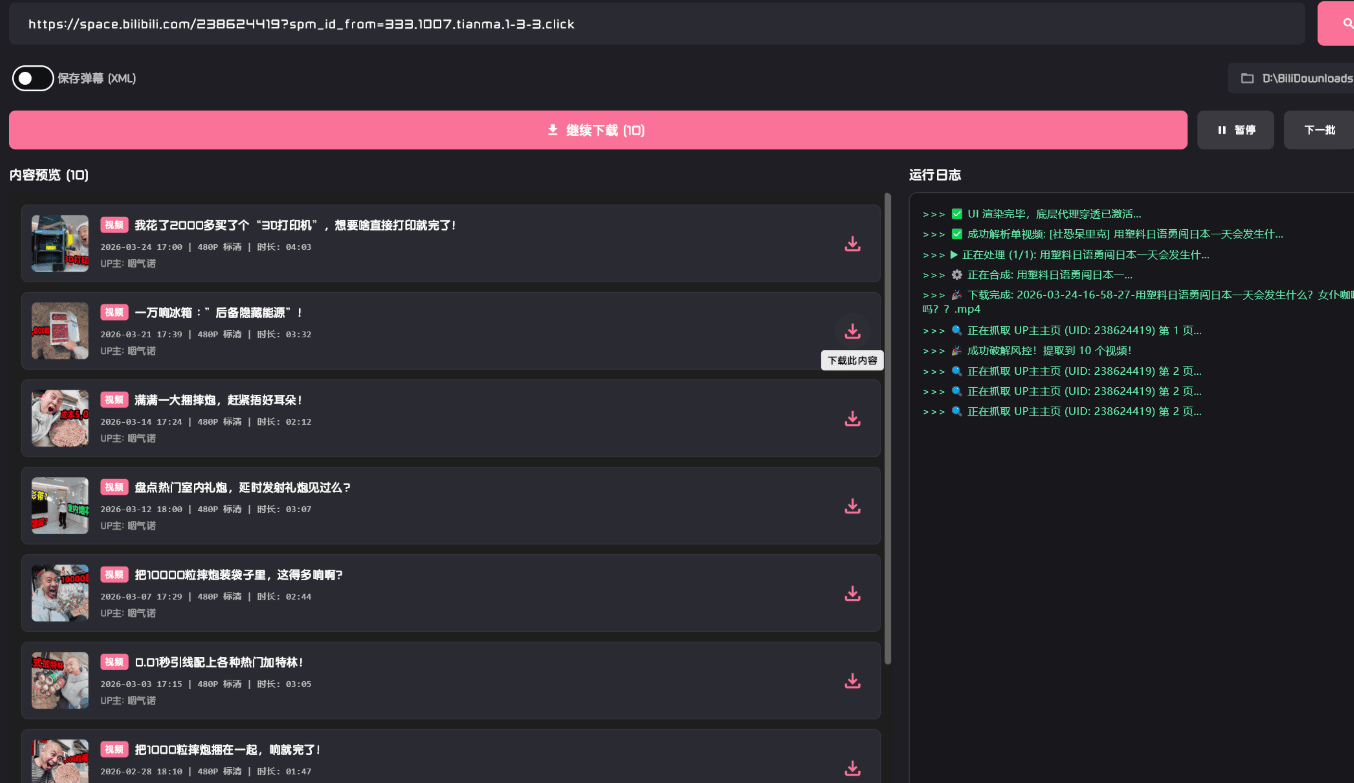Click thumbnail of 满满一大捆摔炮 video
1354x783 pixels.
point(60,418)
